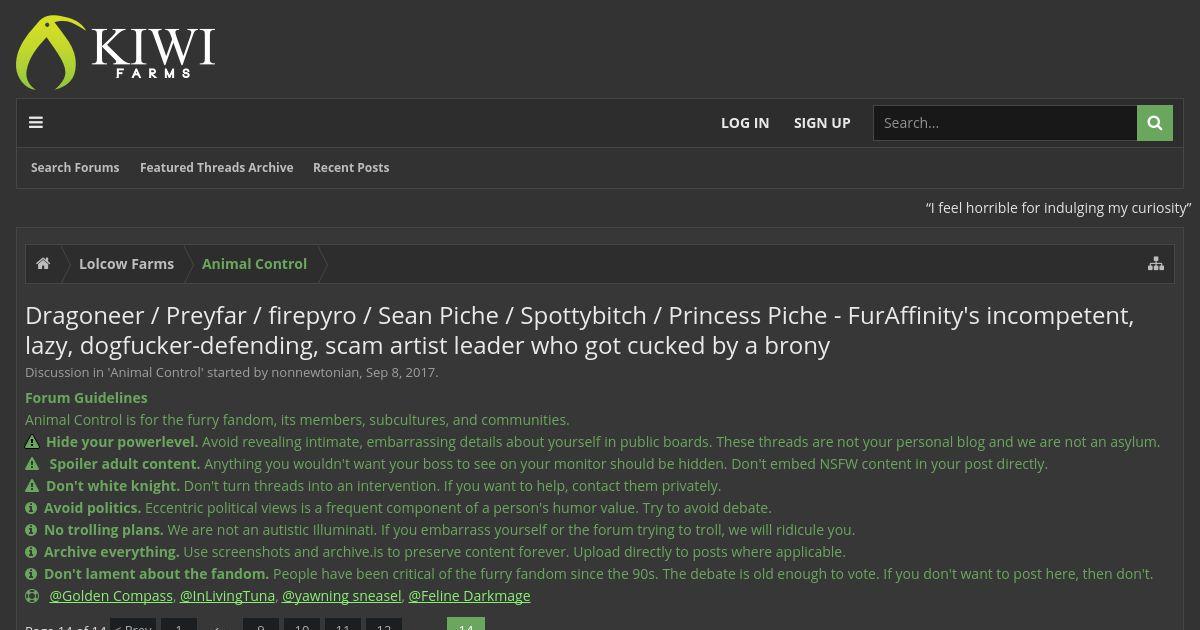Click the green search magnifier button
Screen dimensions: 1200x630
click(x=1155, y=123)
